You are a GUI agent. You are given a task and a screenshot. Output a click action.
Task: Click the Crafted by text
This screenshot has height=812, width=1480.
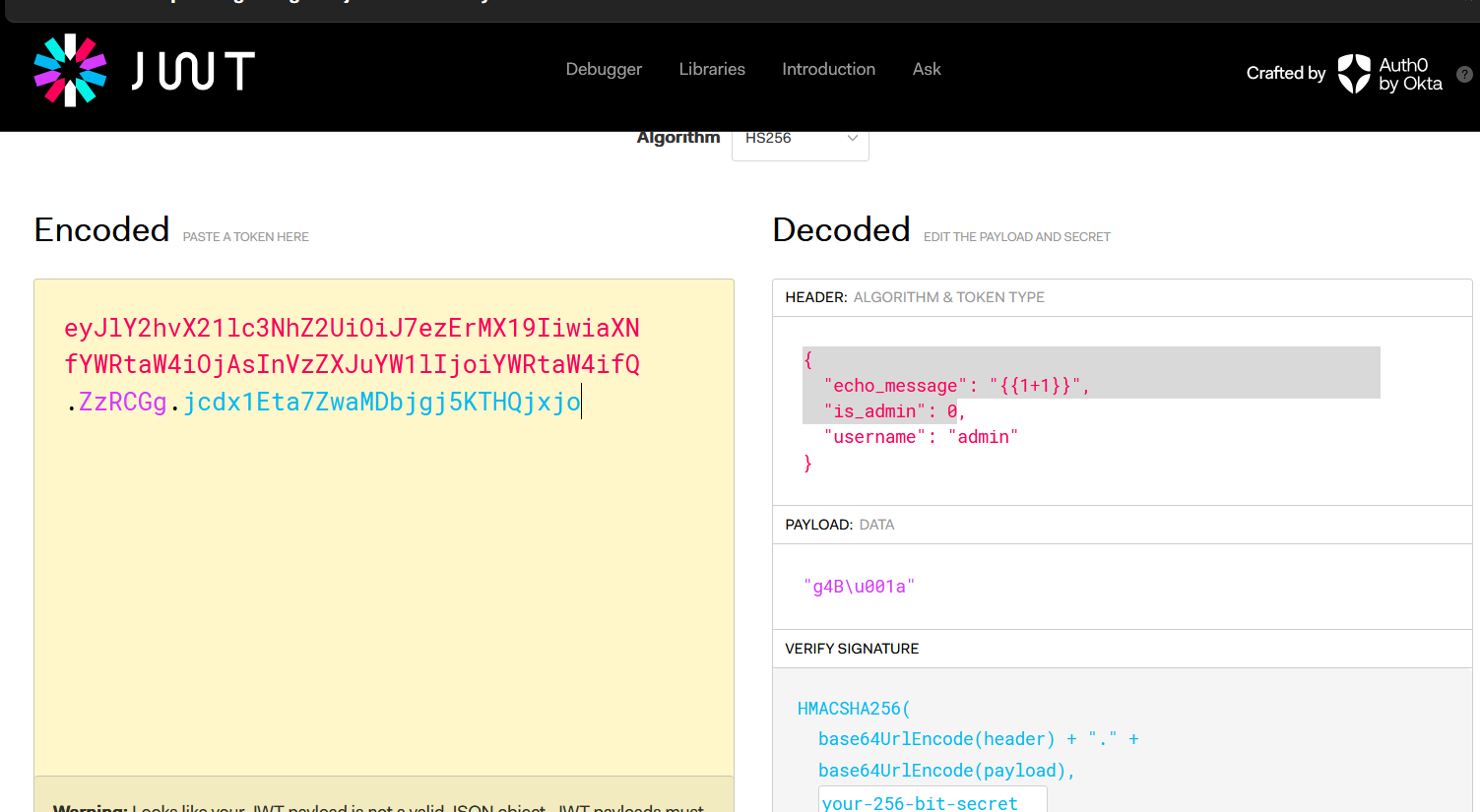coord(1285,73)
